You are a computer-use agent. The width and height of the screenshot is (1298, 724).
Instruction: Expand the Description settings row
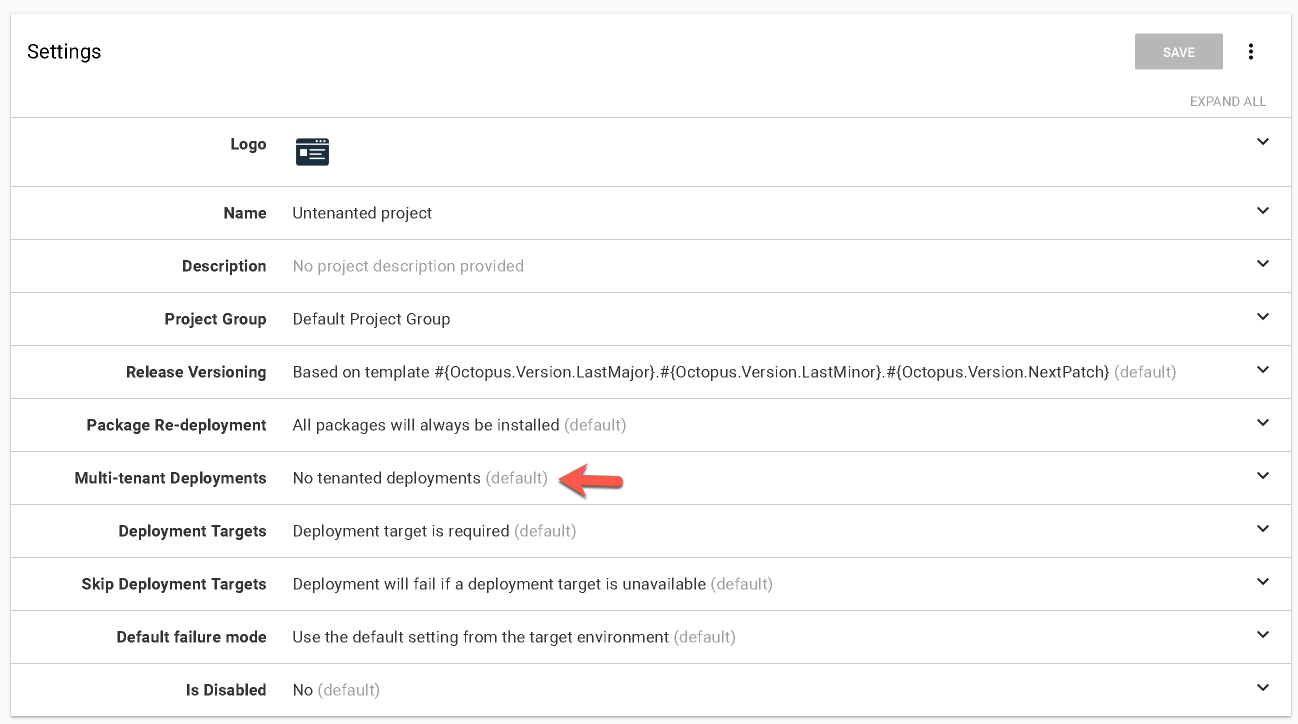(x=1262, y=265)
